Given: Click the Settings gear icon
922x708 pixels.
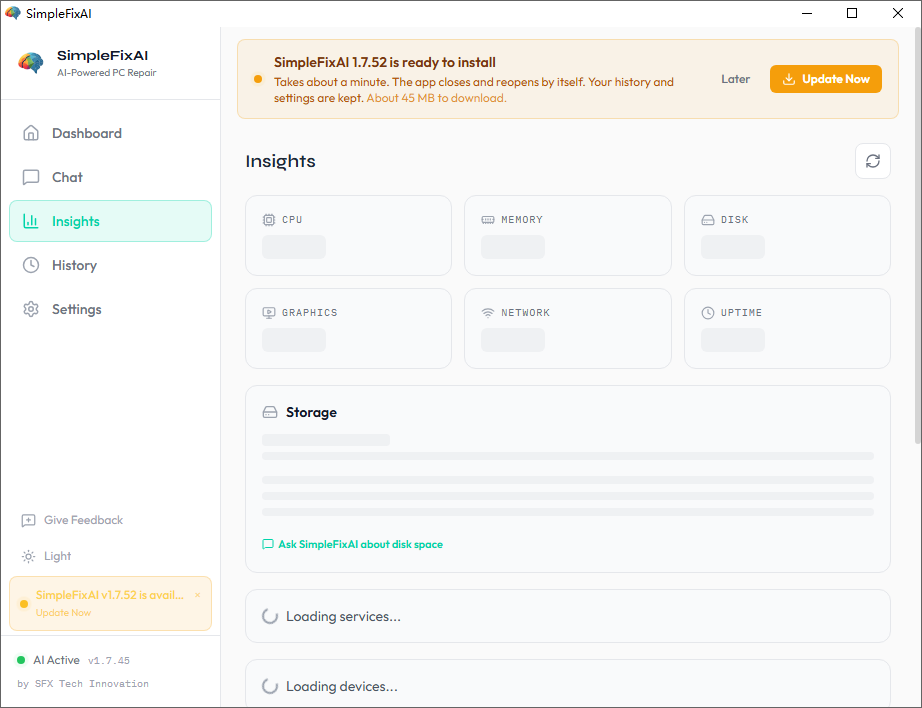Looking at the screenshot, I should click(x=31, y=309).
